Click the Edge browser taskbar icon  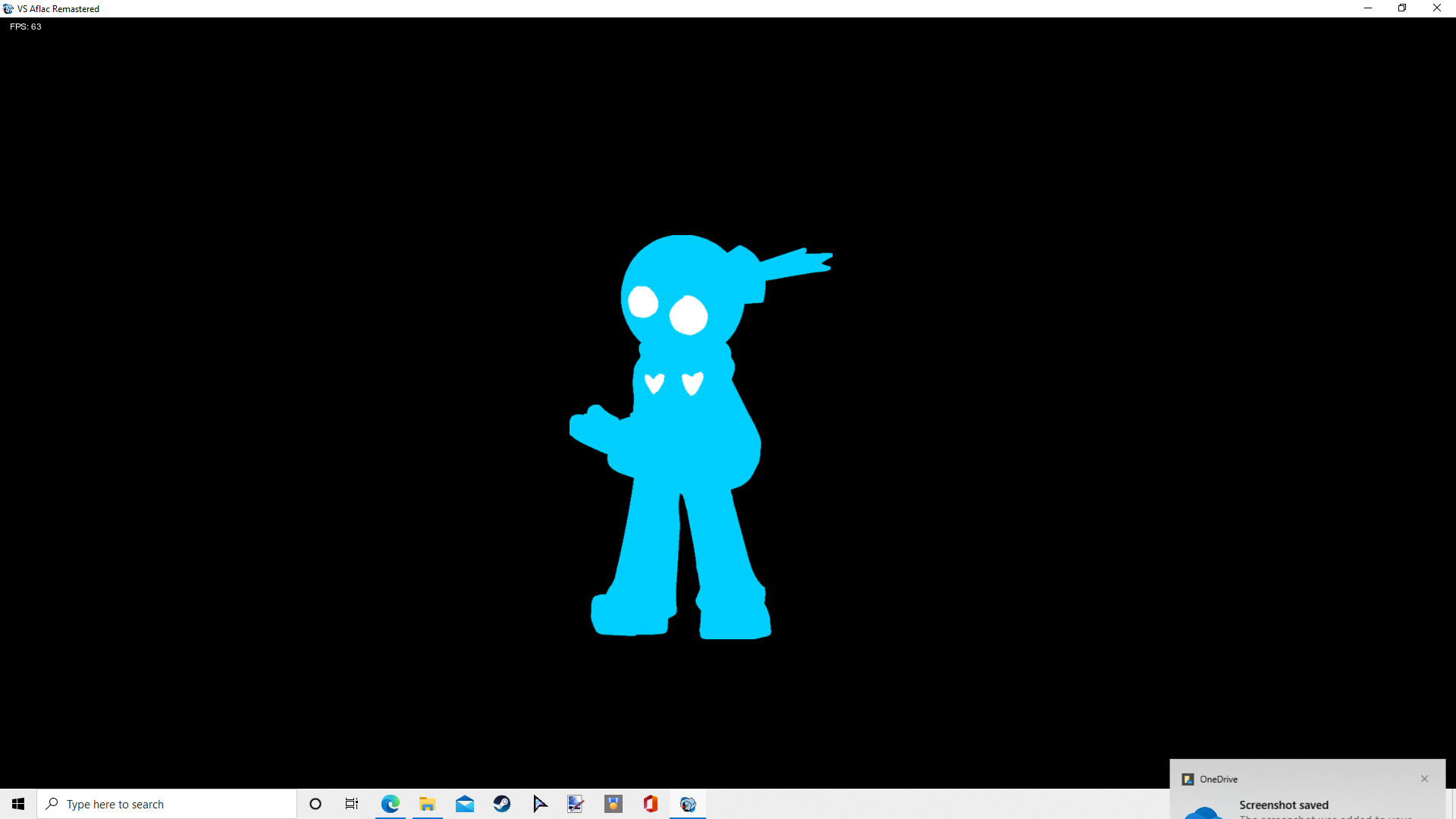pos(390,803)
